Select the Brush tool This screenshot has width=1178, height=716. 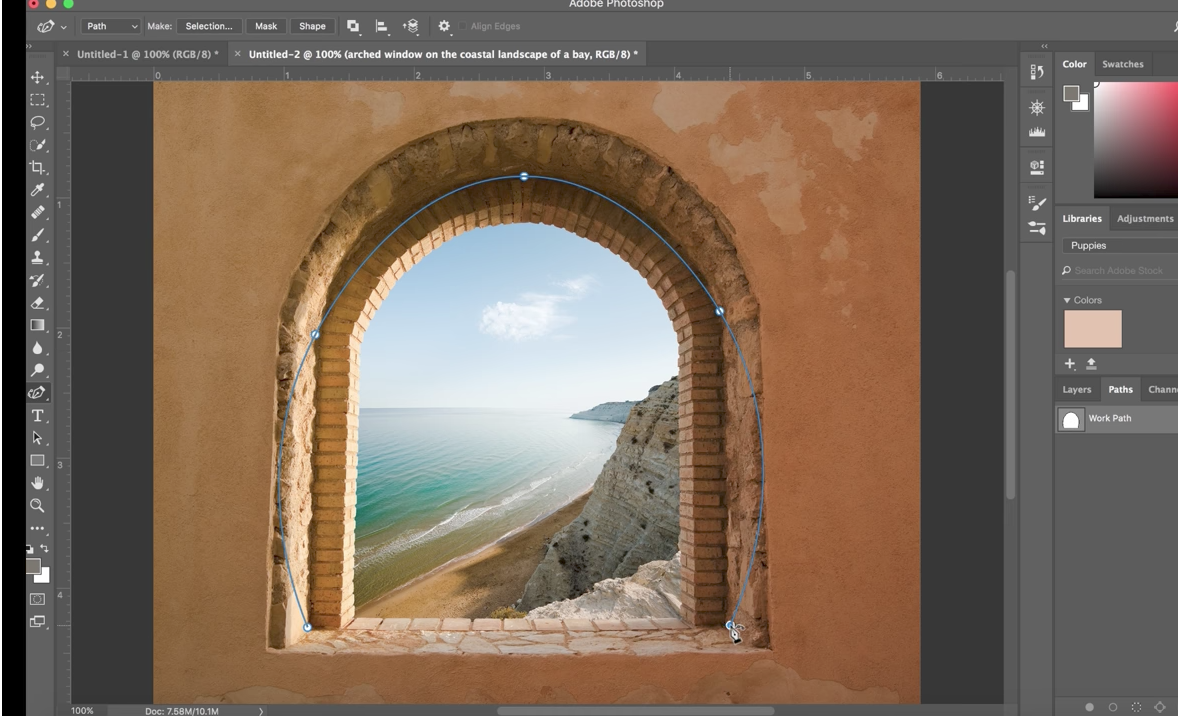(x=37, y=235)
